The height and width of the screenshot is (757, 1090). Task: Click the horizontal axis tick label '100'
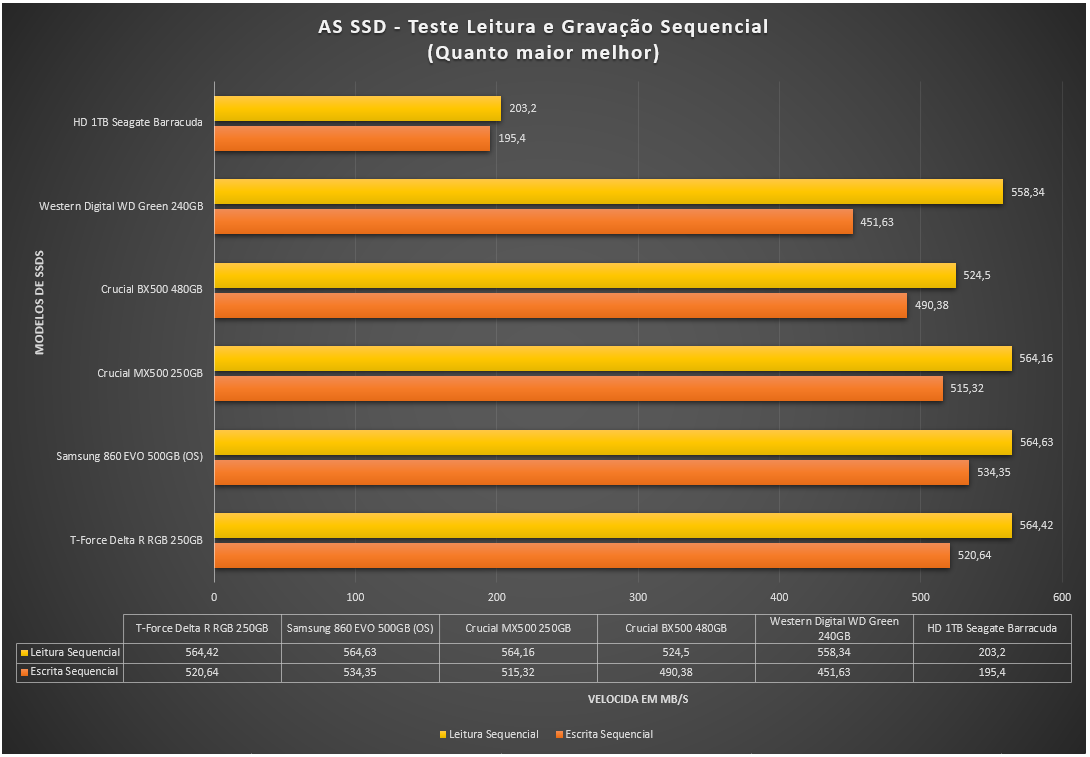[x=355, y=597]
